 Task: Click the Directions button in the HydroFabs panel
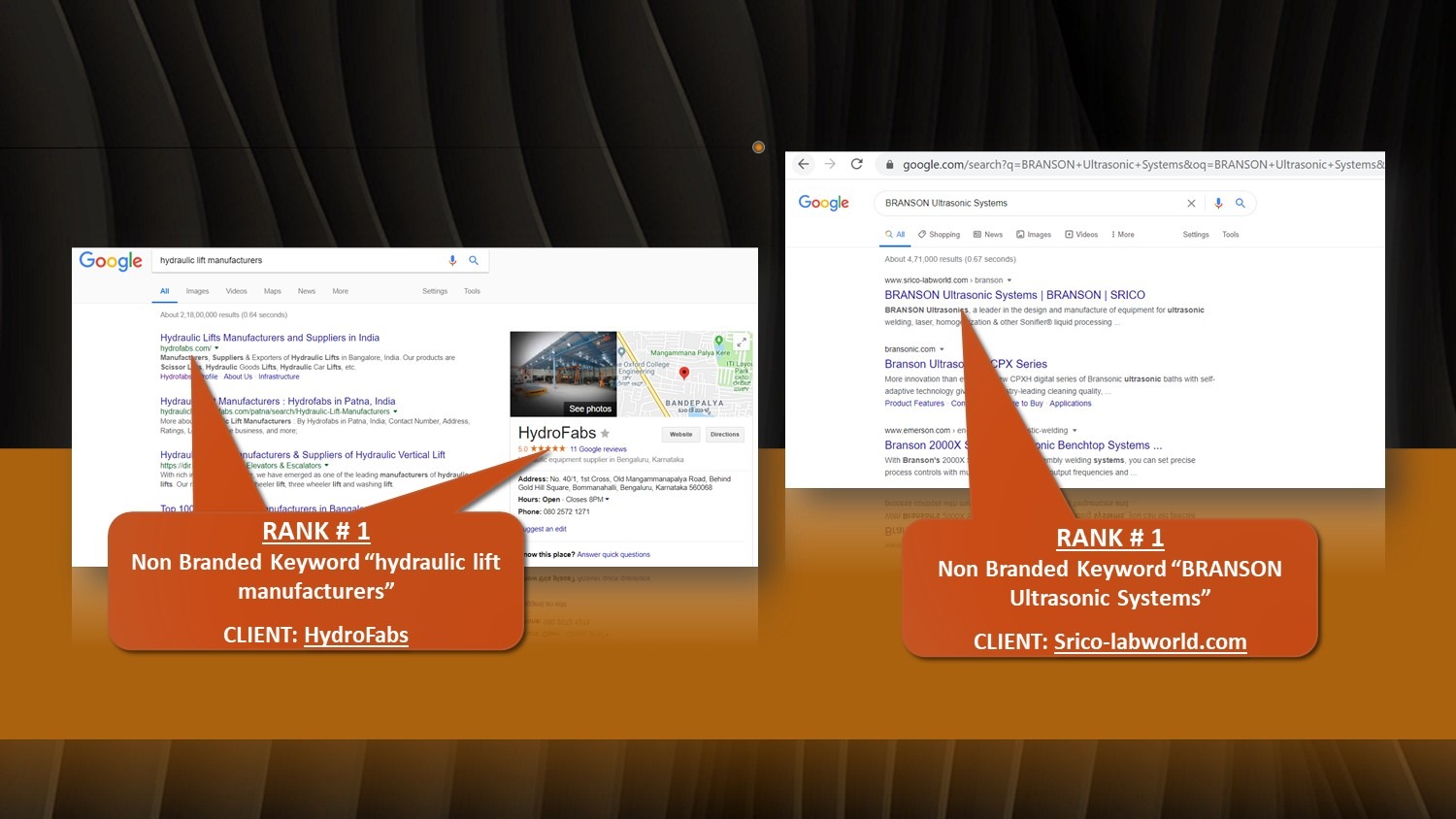click(x=725, y=435)
